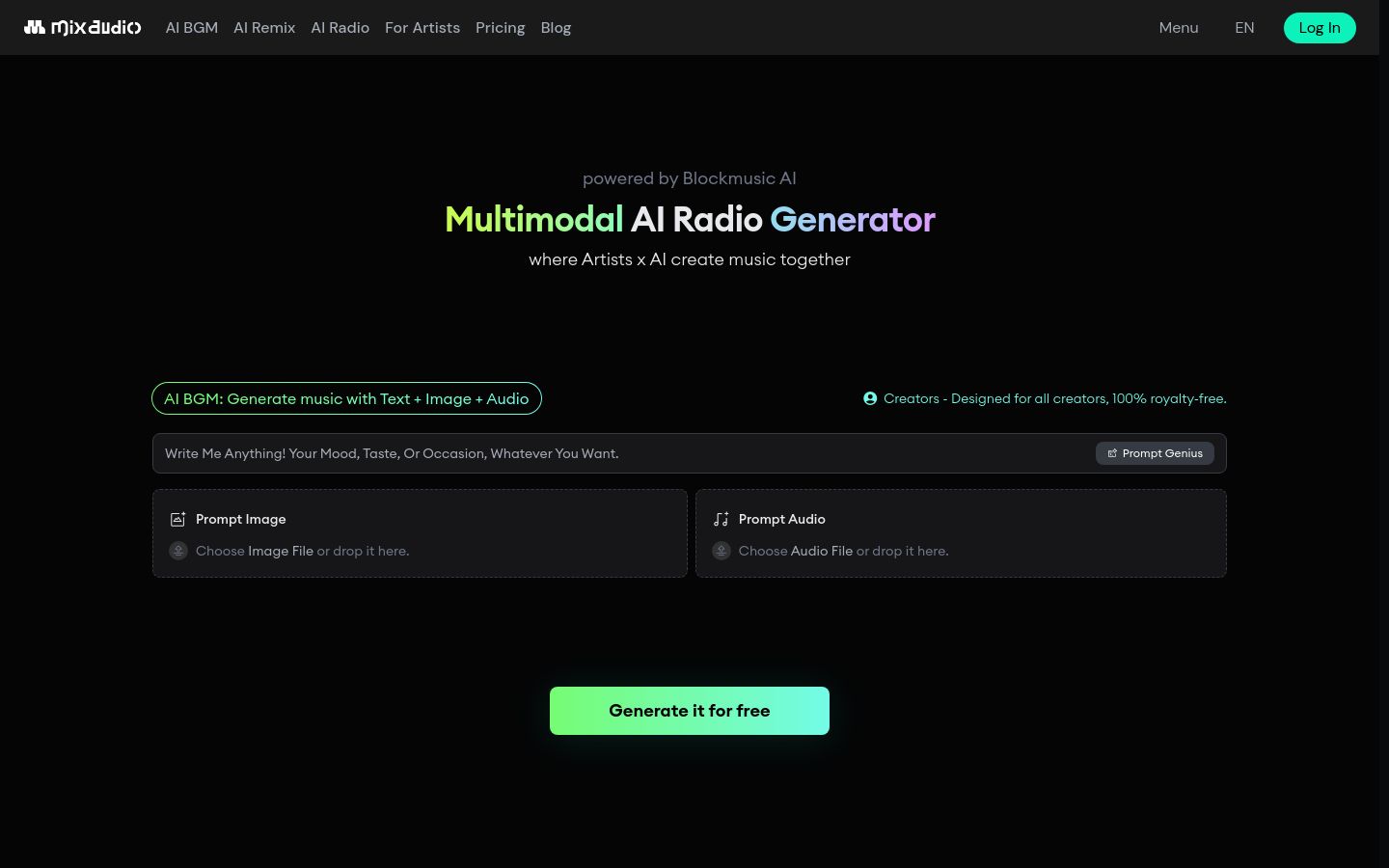Choose Audio File link
The height and width of the screenshot is (868, 1389).
[x=822, y=551]
